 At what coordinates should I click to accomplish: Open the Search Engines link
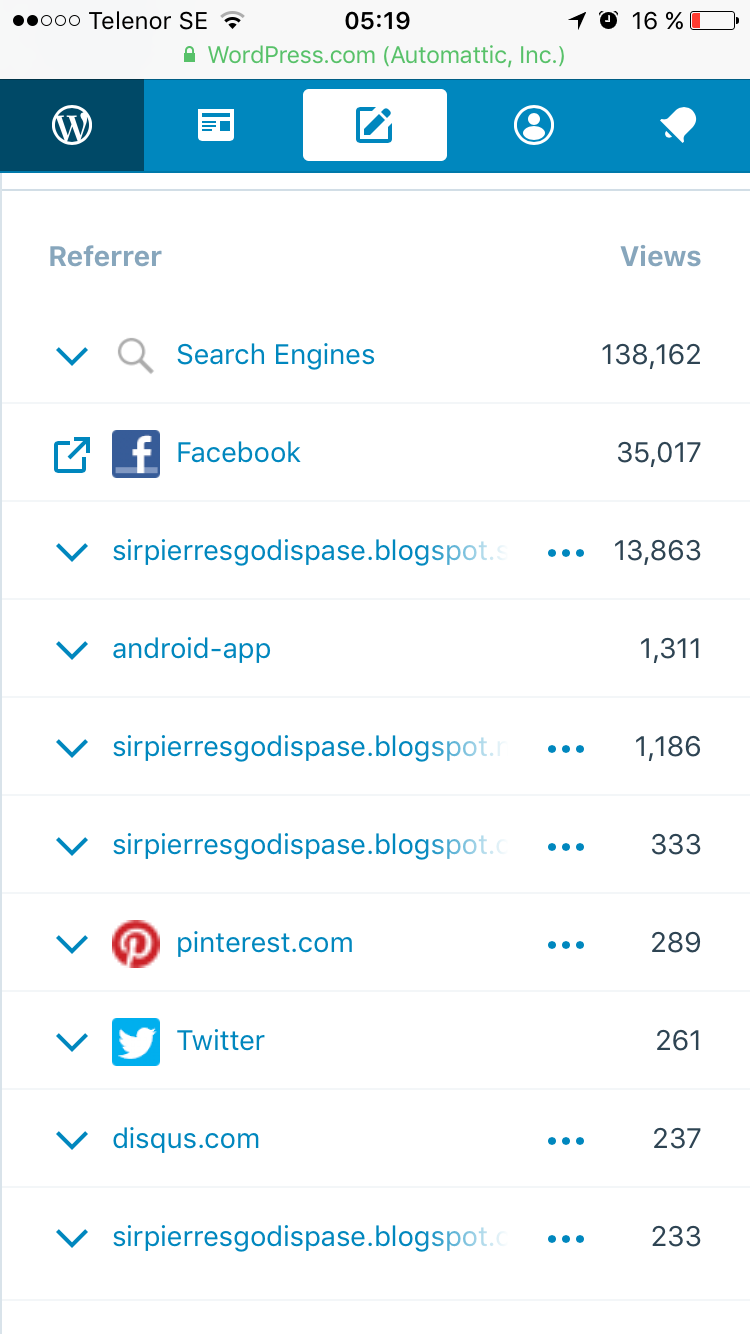(x=275, y=355)
